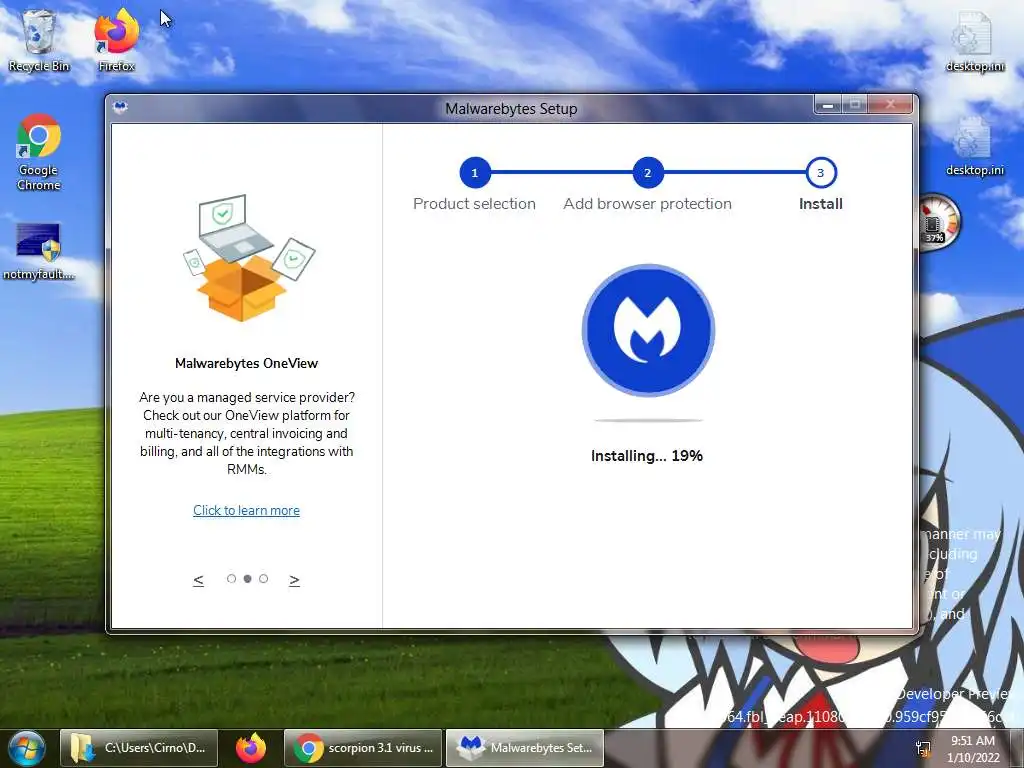This screenshot has height=768, width=1024.
Task: Click the Malwarebytes OneView heading
Action: (x=246, y=364)
